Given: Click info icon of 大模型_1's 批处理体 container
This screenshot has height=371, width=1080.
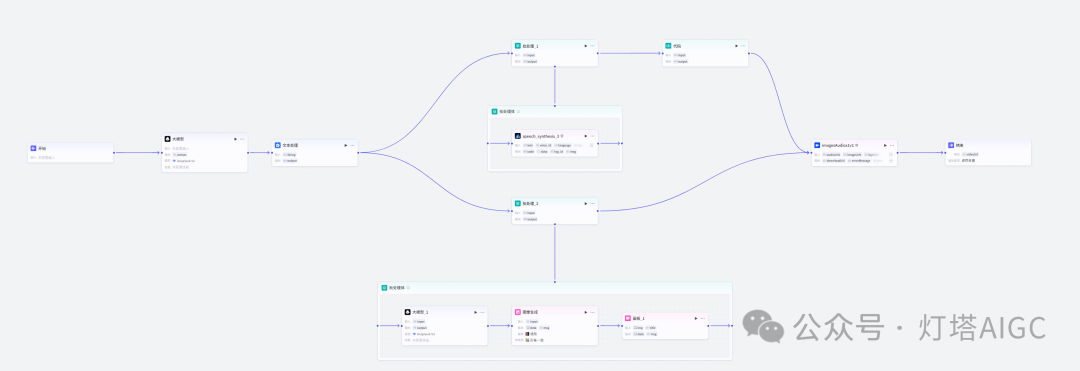Looking at the screenshot, I should point(408,288).
